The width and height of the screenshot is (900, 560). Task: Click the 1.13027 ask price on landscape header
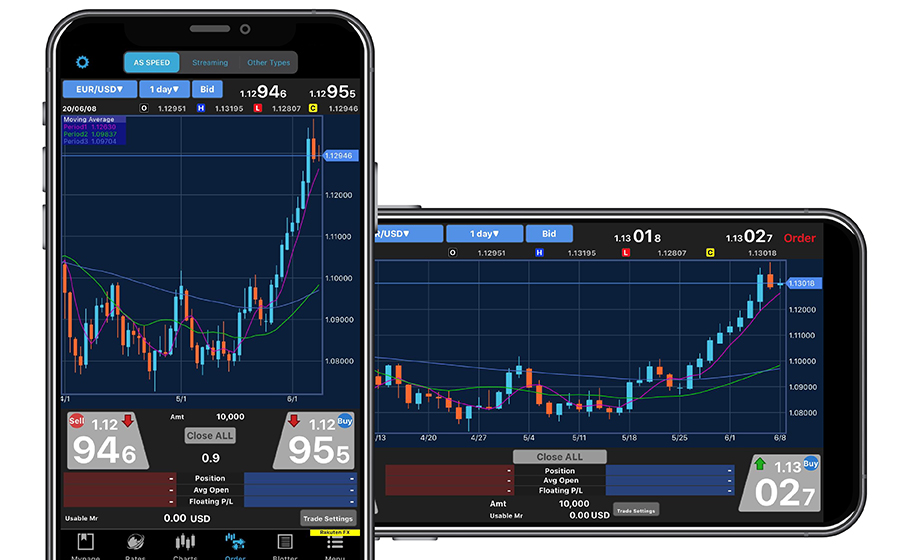(749, 236)
